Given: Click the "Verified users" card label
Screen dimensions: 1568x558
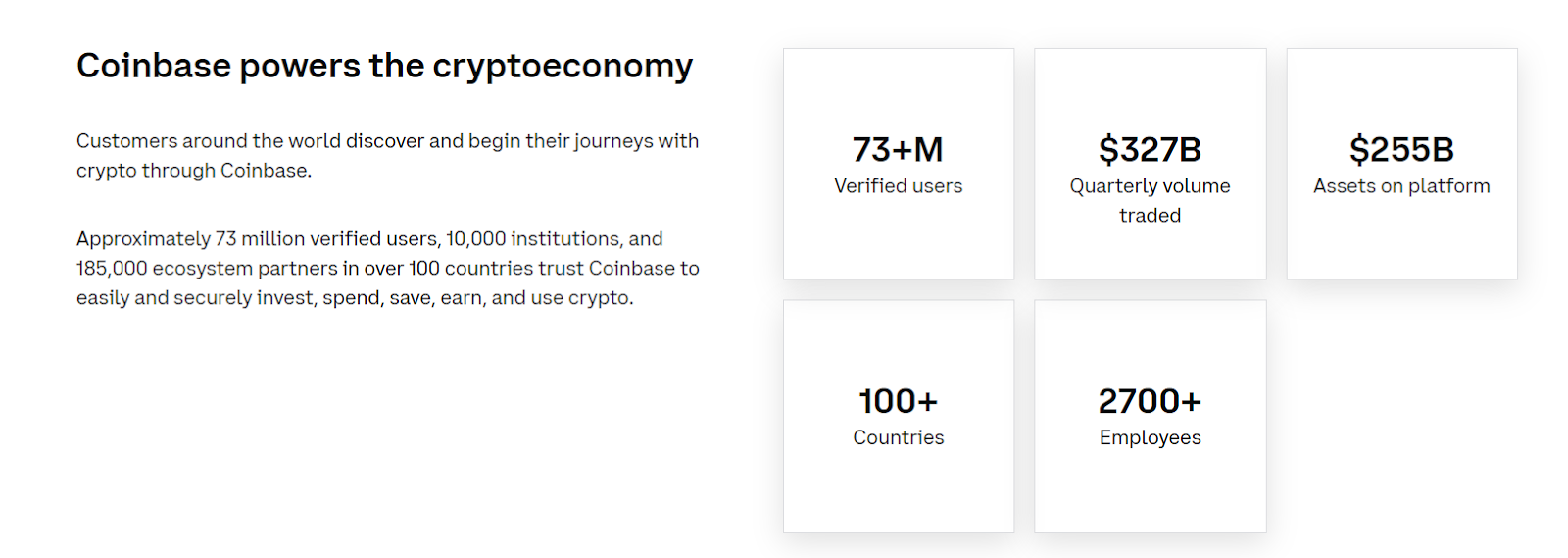Looking at the screenshot, I should [898, 186].
